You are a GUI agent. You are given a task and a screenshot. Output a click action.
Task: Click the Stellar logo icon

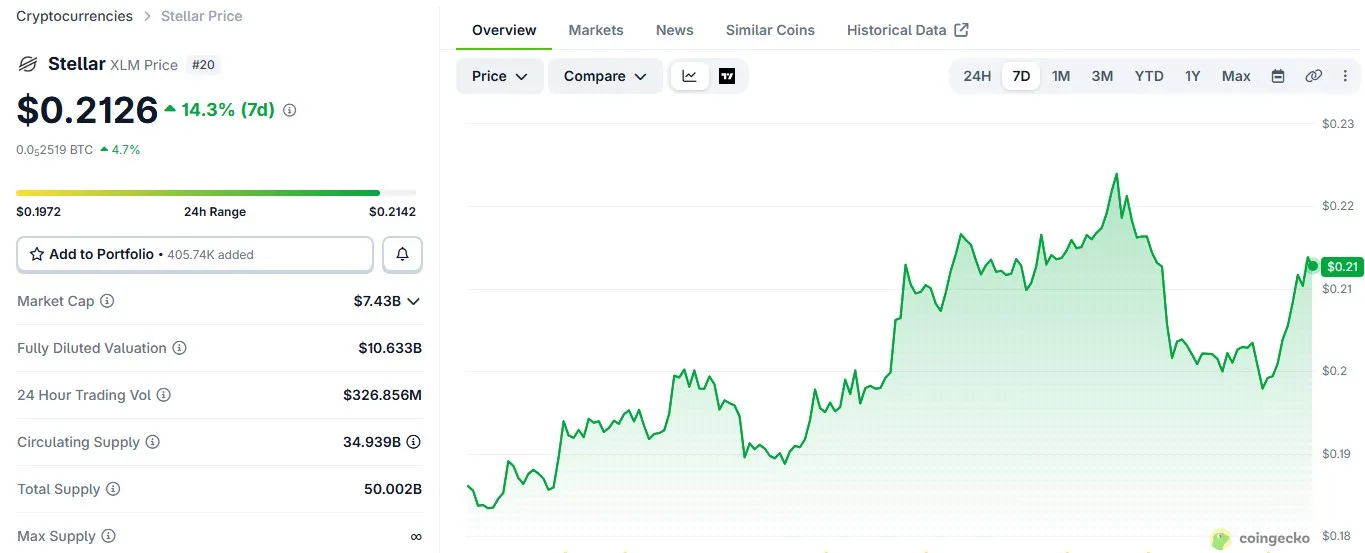tap(28, 65)
